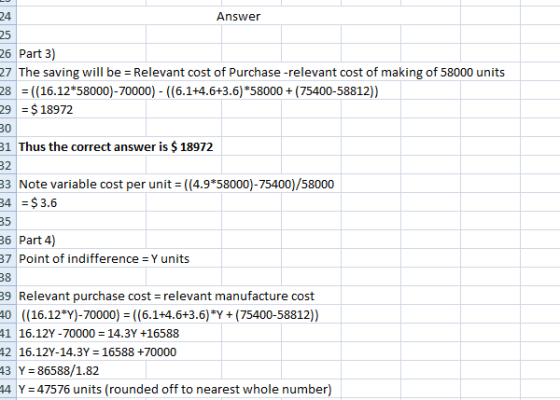Image resolution: width=560 pixels, height=400 pixels.
Task: Click the cell with '((16.12*58000)-70000)' calculation
Action: 199,91
